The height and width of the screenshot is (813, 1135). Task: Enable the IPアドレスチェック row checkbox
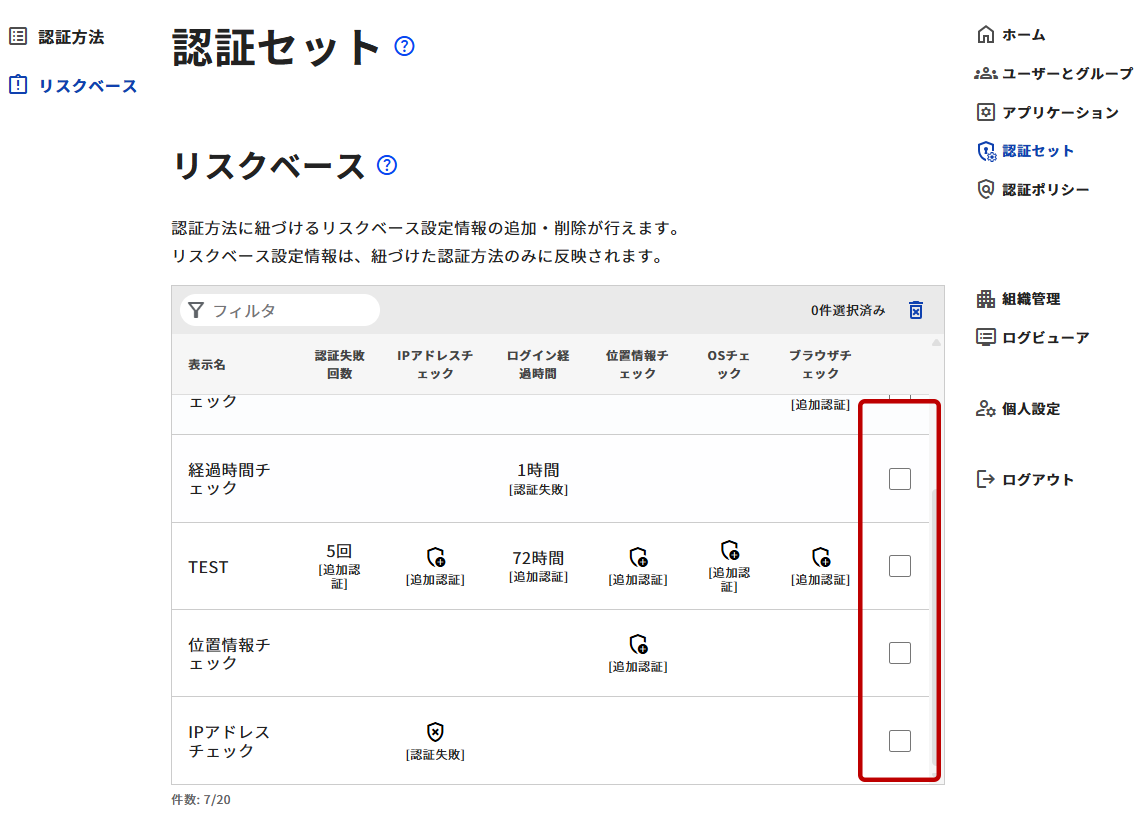point(899,741)
